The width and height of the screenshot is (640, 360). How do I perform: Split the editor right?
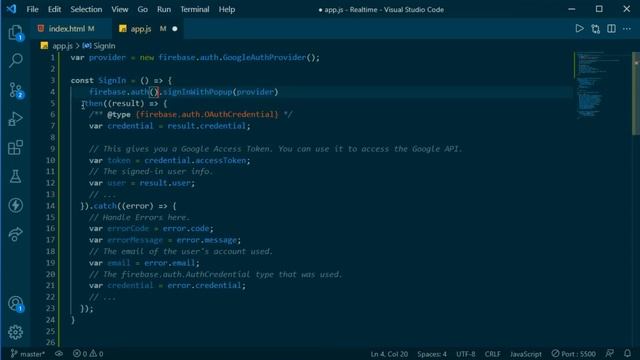click(x=611, y=29)
